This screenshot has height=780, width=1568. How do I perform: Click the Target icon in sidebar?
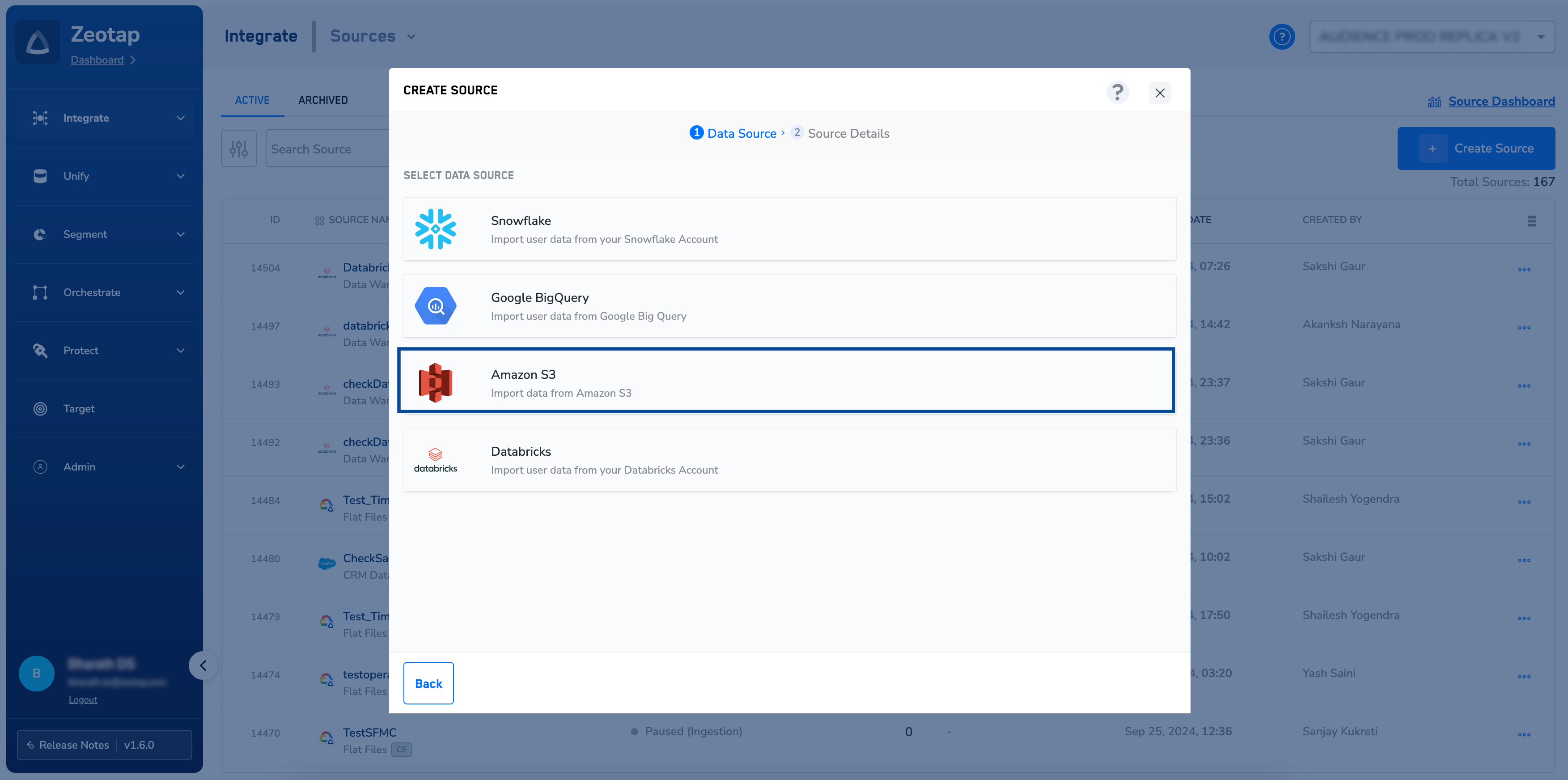point(40,409)
